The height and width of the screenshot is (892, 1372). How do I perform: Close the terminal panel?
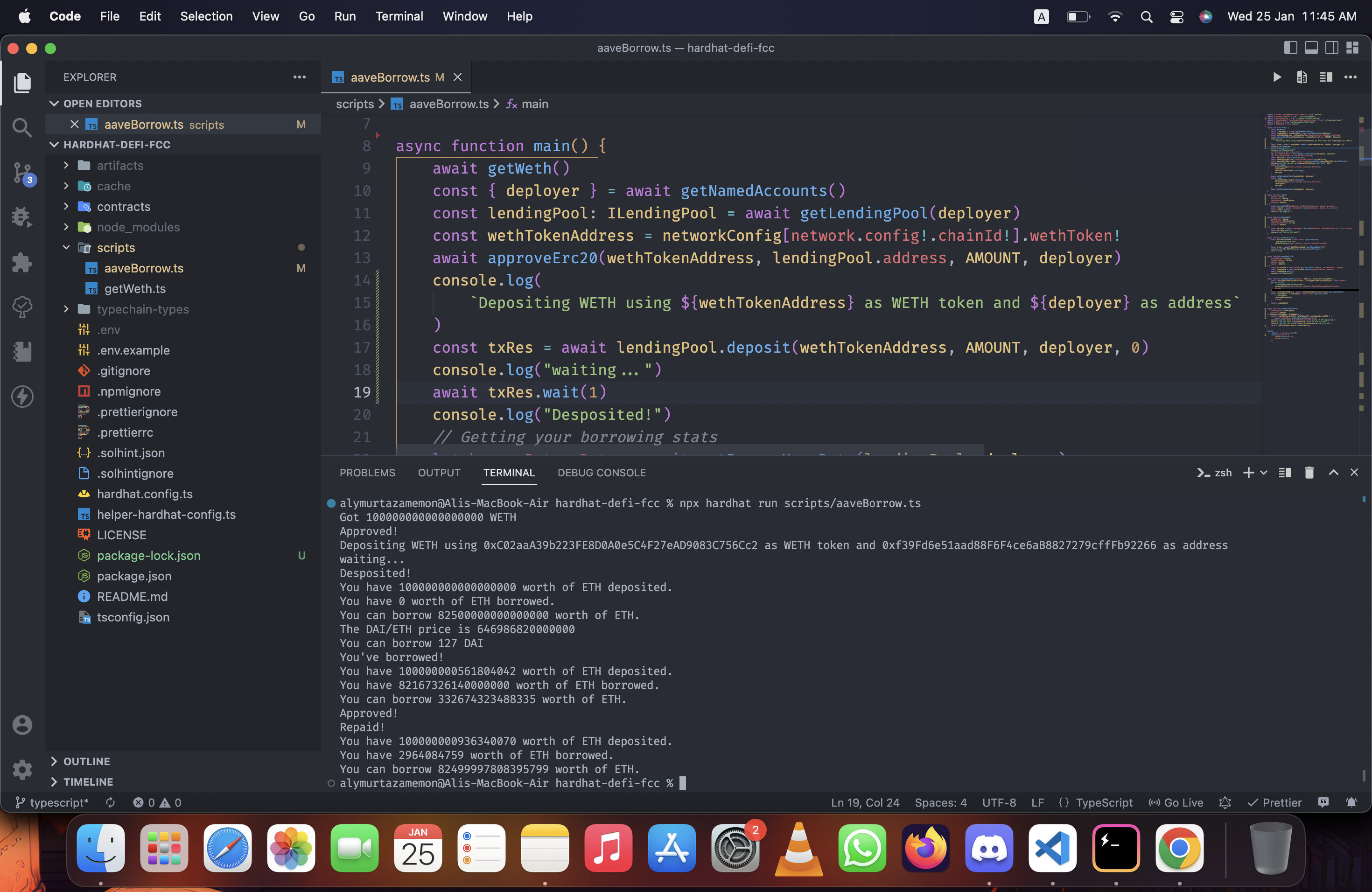(x=1354, y=473)
